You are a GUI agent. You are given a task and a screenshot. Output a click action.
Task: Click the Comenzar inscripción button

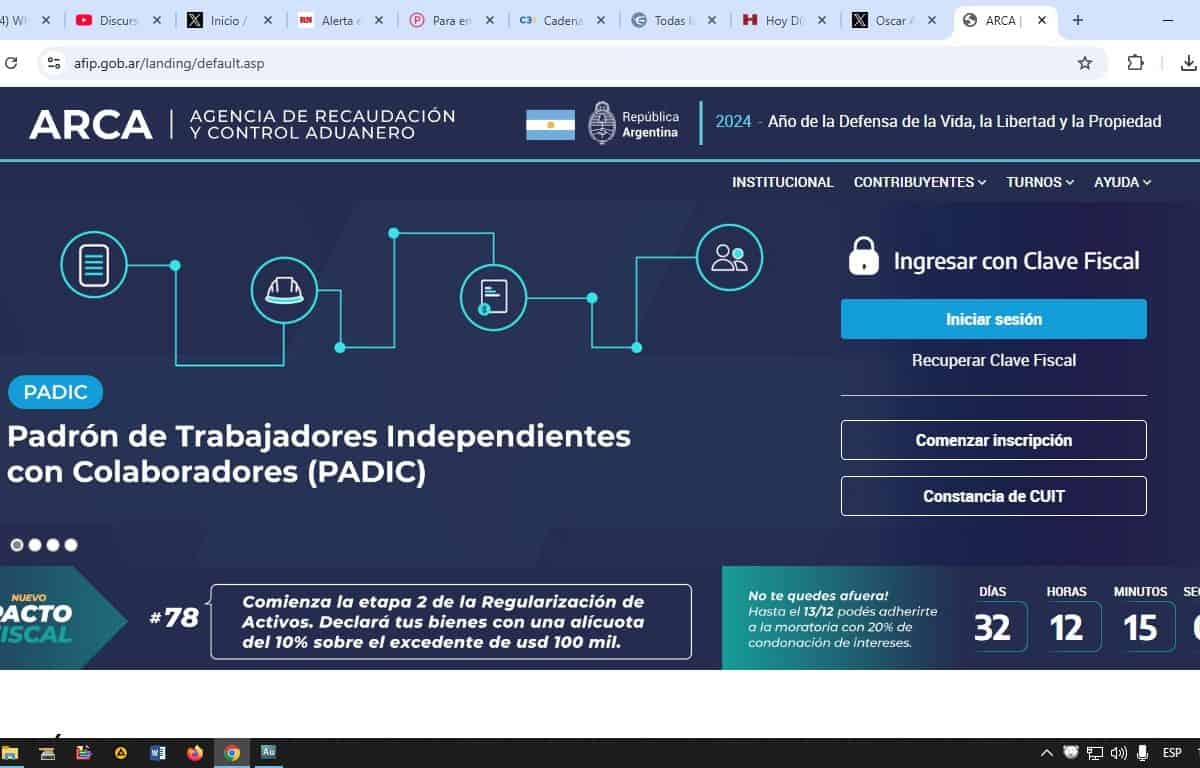pos(994,440)
